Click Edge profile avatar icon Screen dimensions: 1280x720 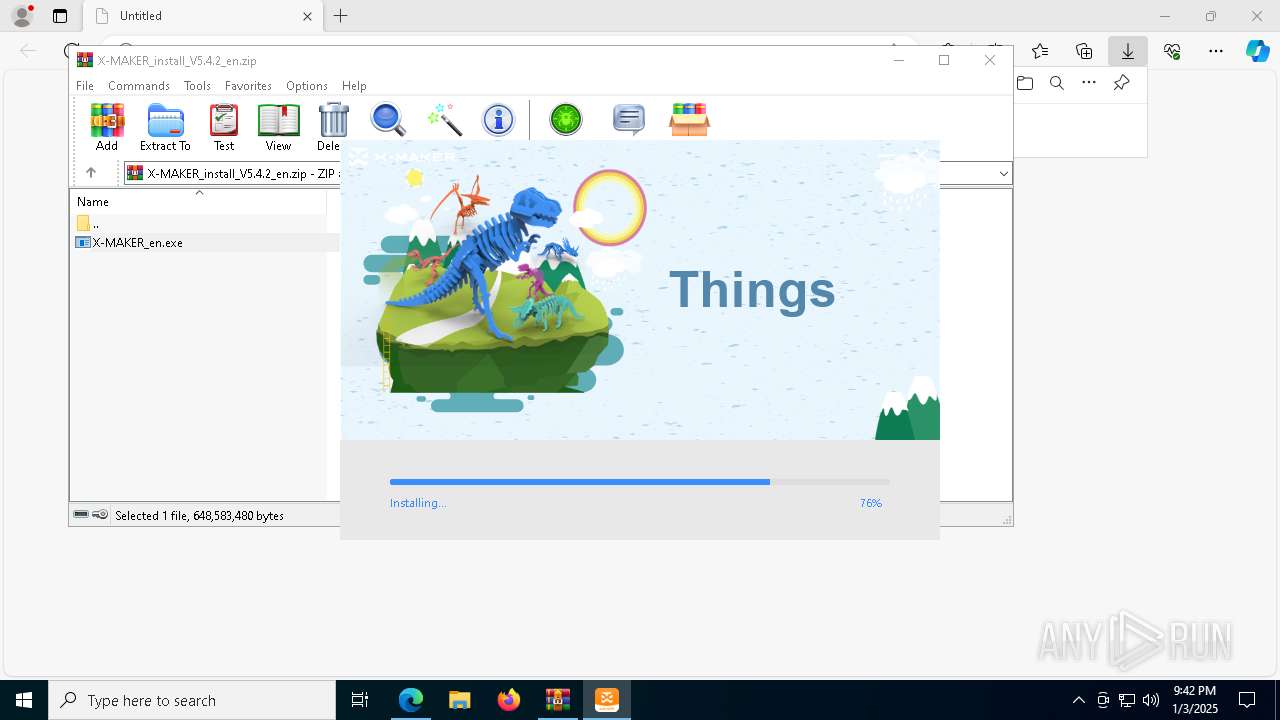pos(22,16)
